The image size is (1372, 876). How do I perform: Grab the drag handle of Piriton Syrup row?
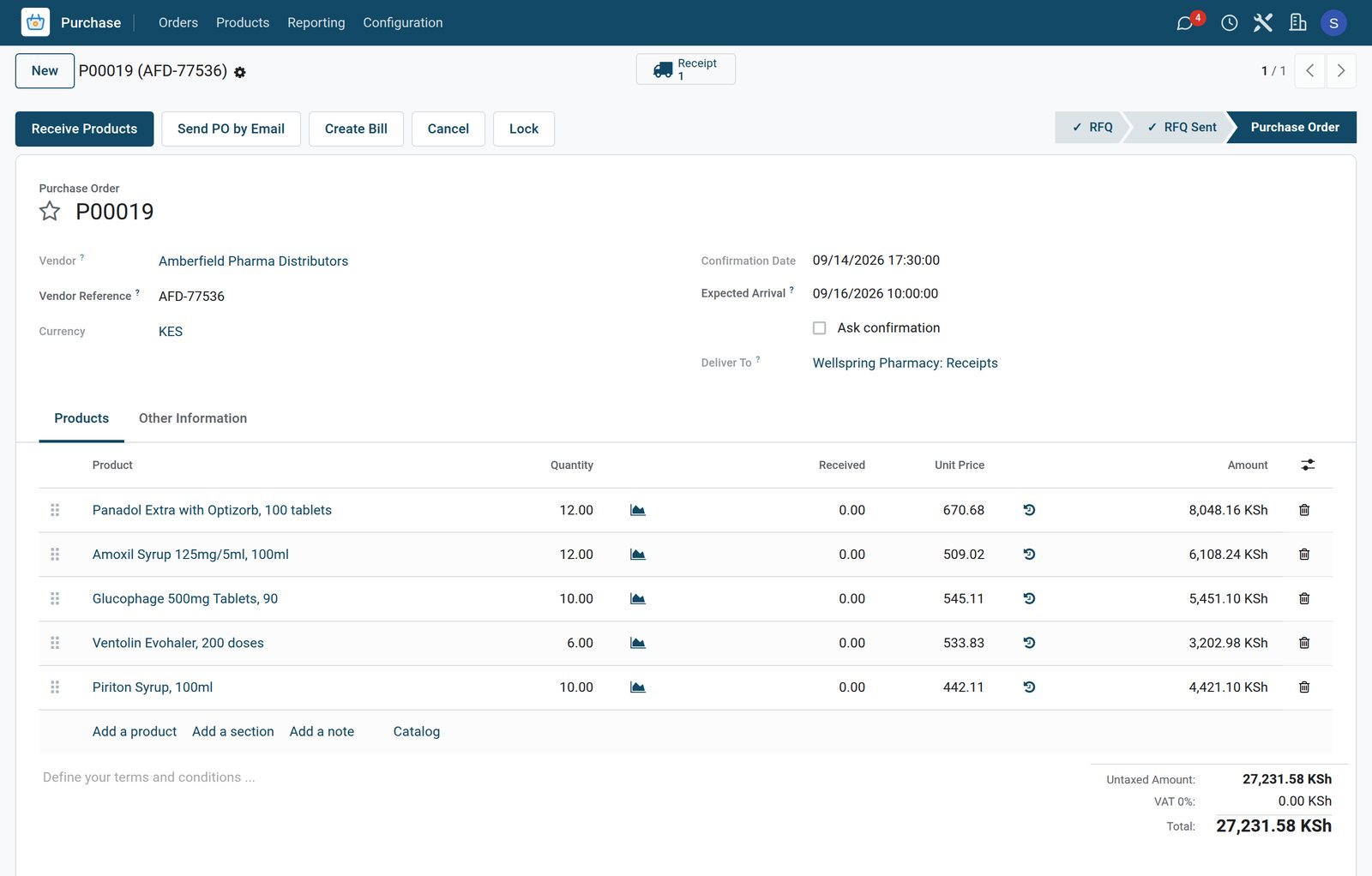[55, 687]
